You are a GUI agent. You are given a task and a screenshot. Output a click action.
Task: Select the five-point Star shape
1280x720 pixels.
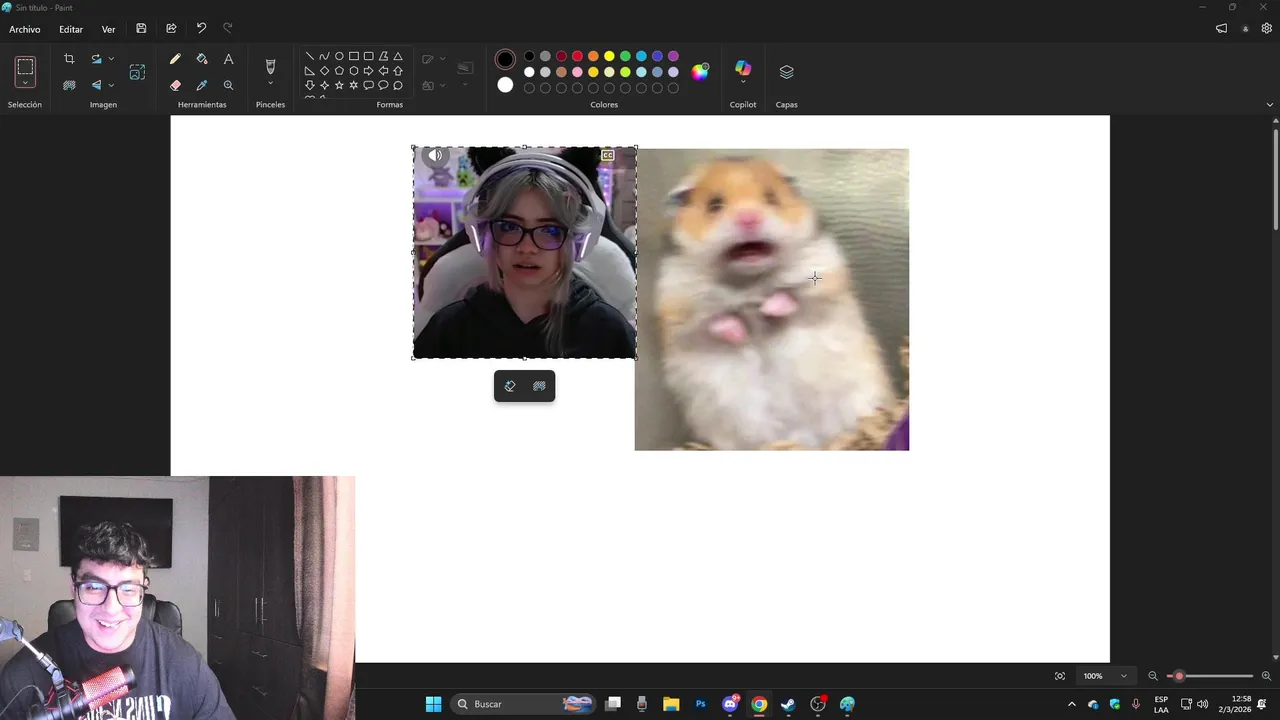tap(339, 86)
